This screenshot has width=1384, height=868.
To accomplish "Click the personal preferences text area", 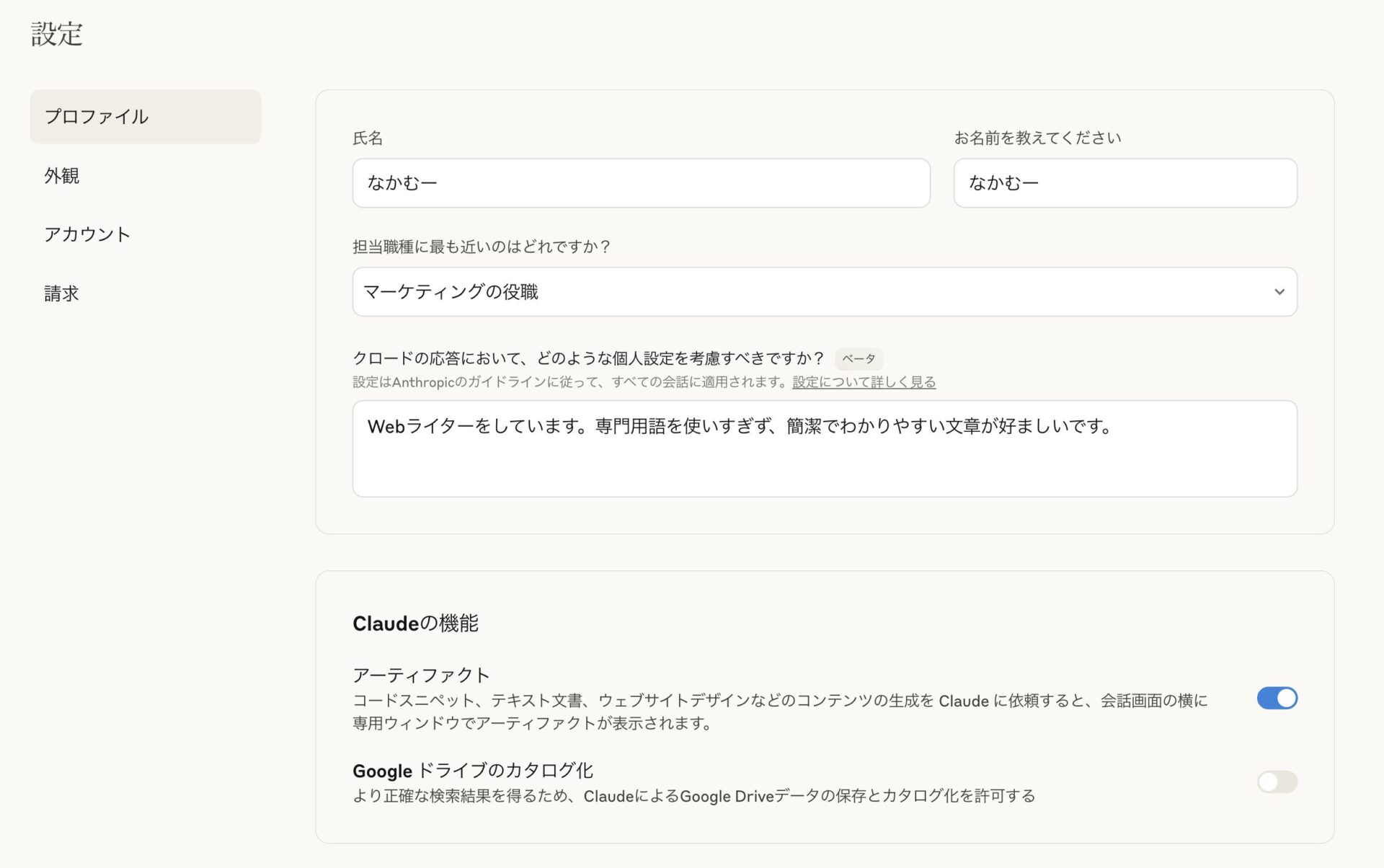I will point(825,448).
